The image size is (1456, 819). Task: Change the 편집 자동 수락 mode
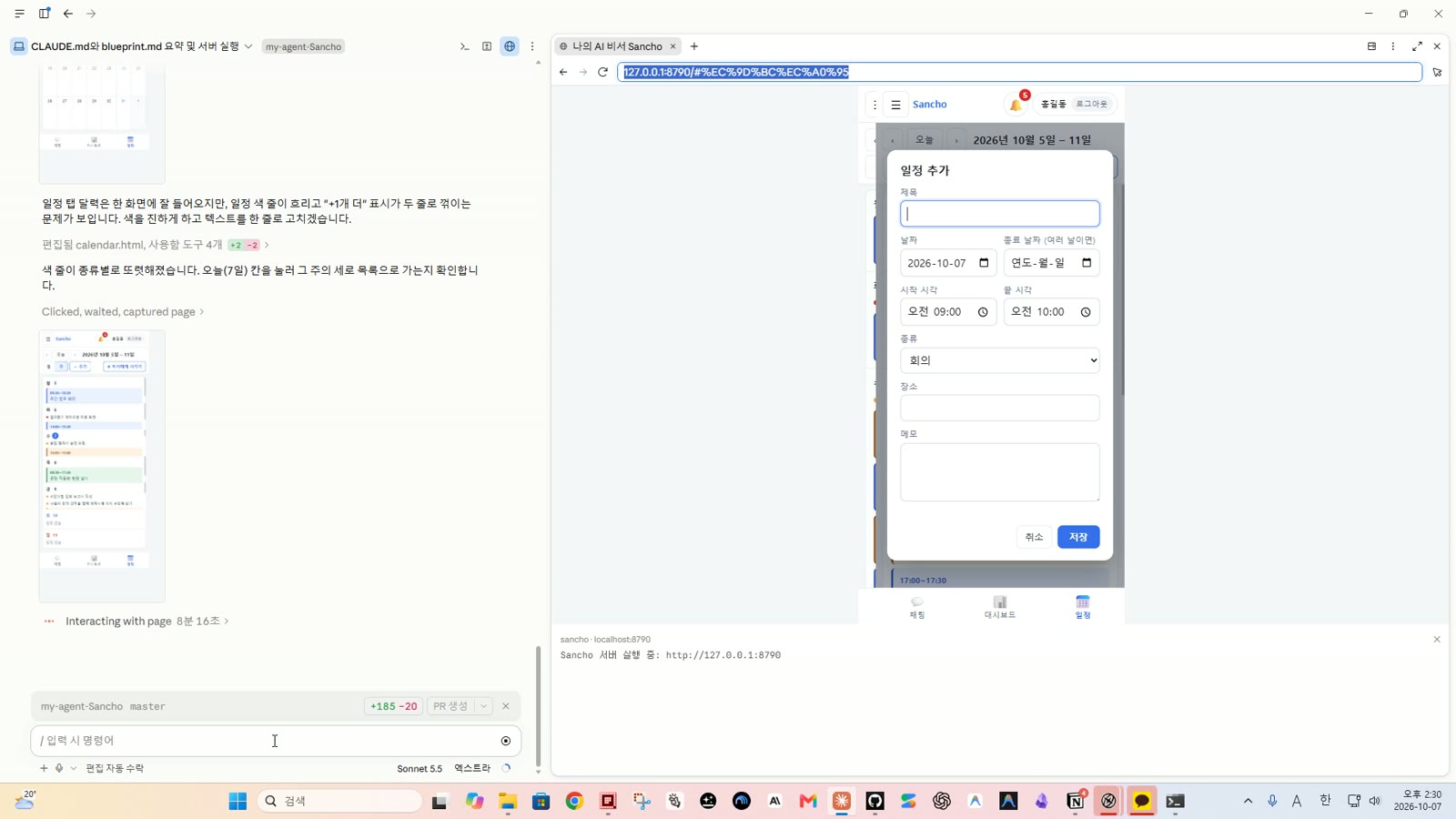pos(115,768)
